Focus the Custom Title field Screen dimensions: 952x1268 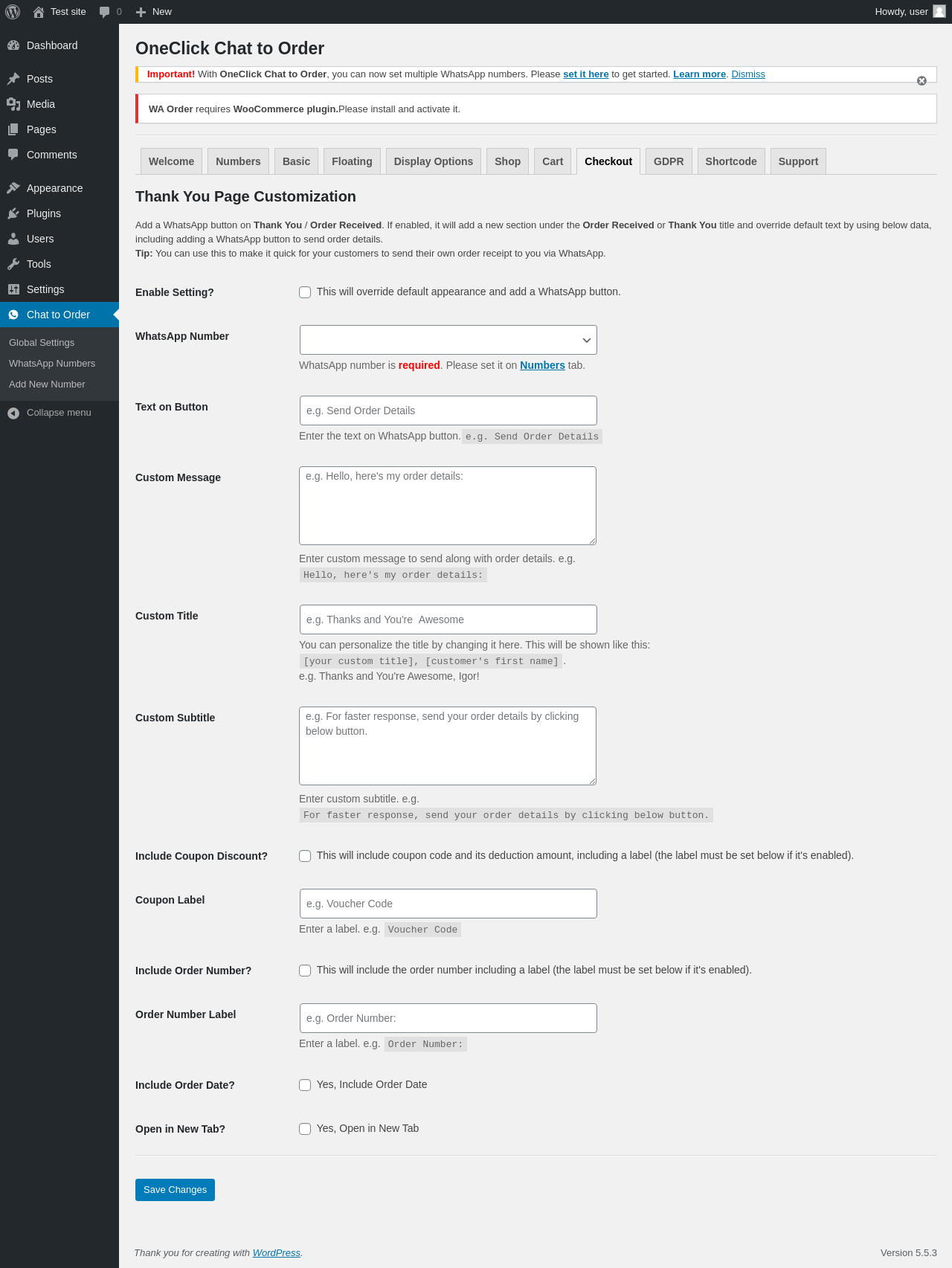coord(448,619)
